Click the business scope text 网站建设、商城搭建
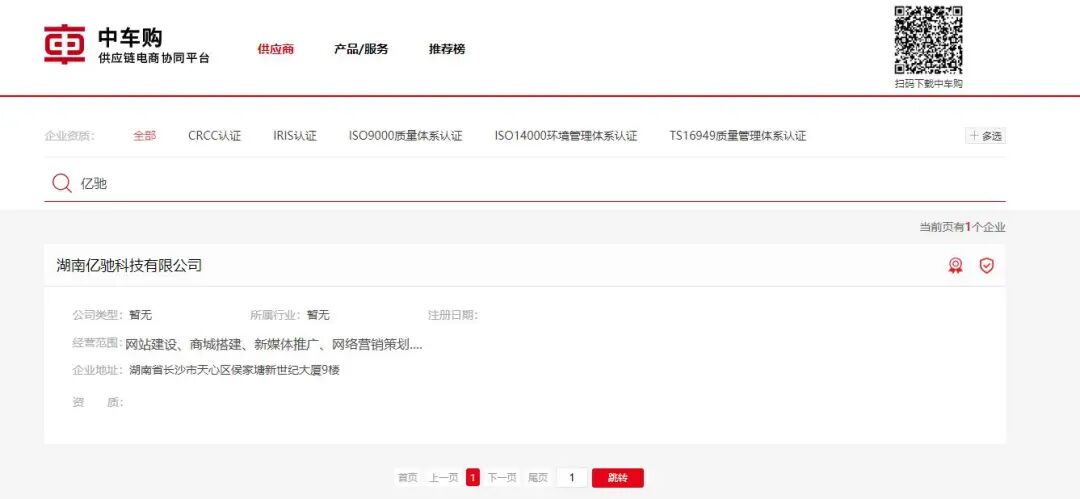The image size is (1080, 499). 273,345
